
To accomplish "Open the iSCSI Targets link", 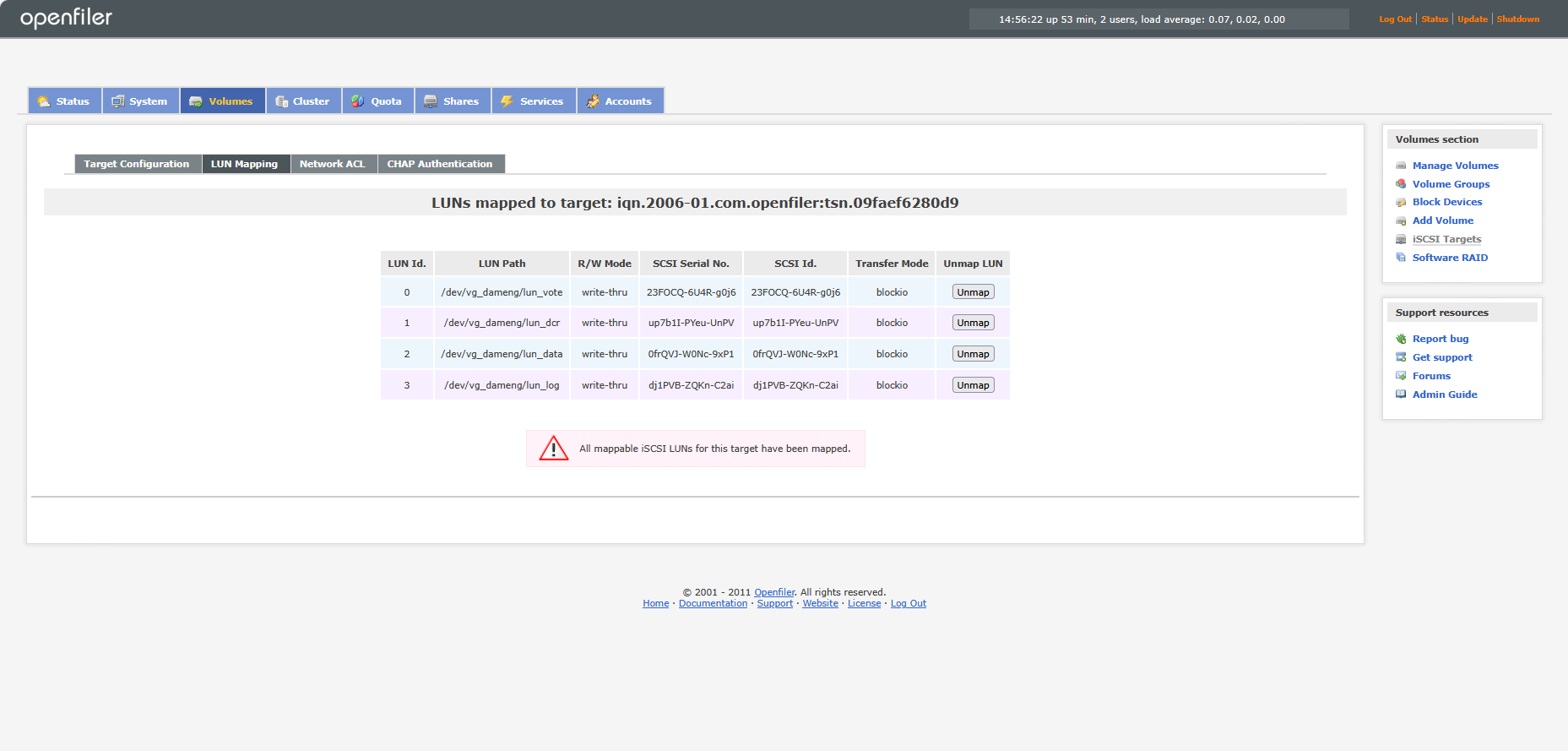I will pyautogui.click(x=1446, y=239).
